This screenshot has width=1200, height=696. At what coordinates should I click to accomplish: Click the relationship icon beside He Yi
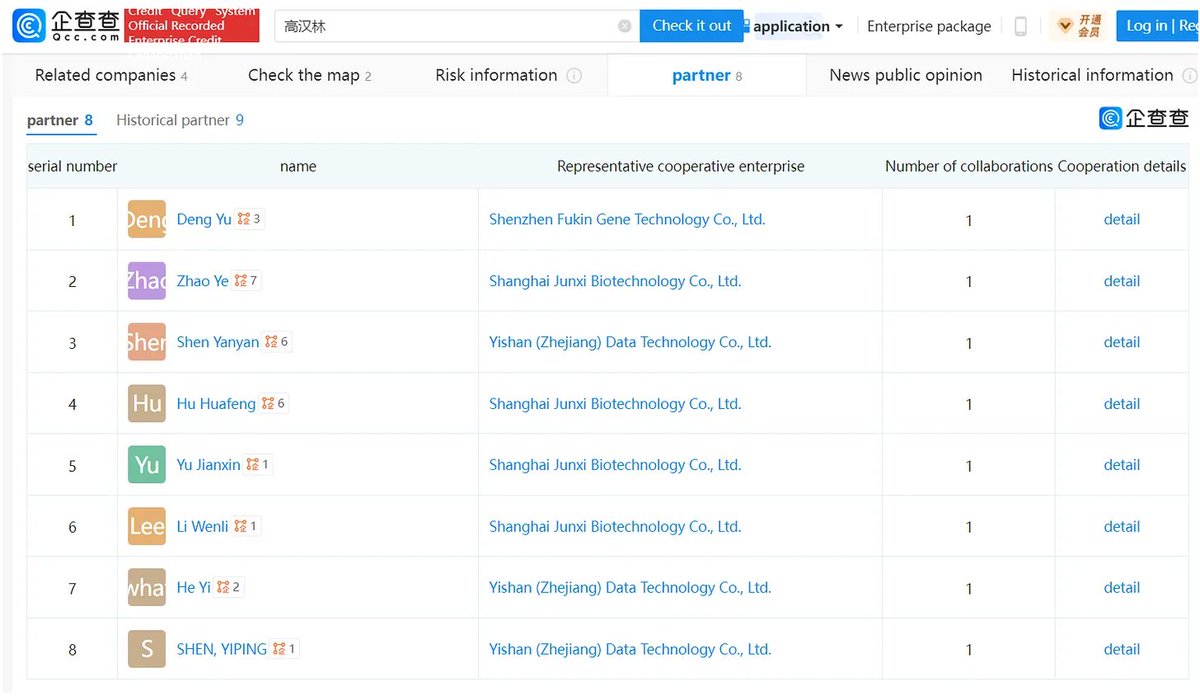[223, 588]
